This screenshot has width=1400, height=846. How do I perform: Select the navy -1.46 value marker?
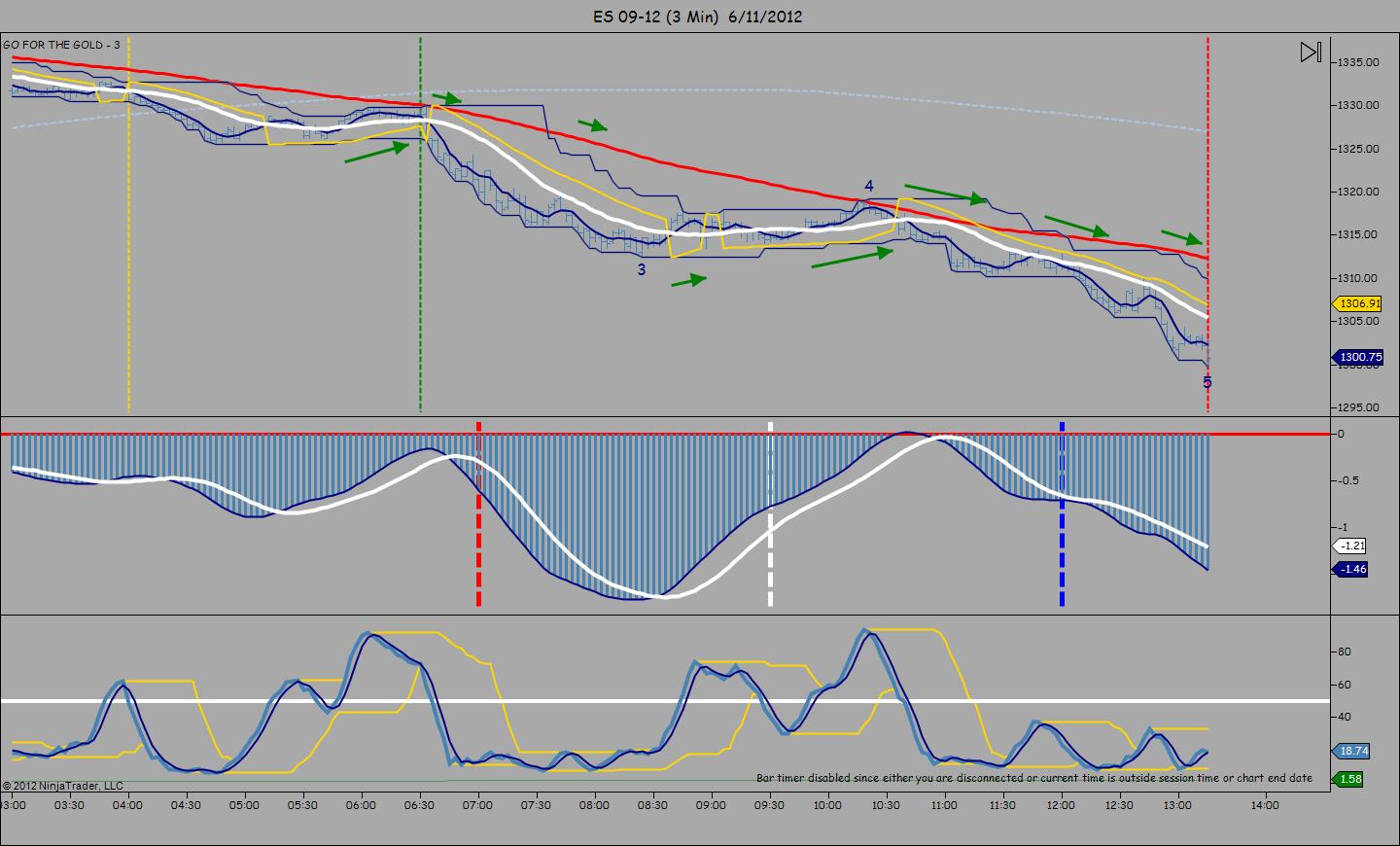pos(1350,569)
